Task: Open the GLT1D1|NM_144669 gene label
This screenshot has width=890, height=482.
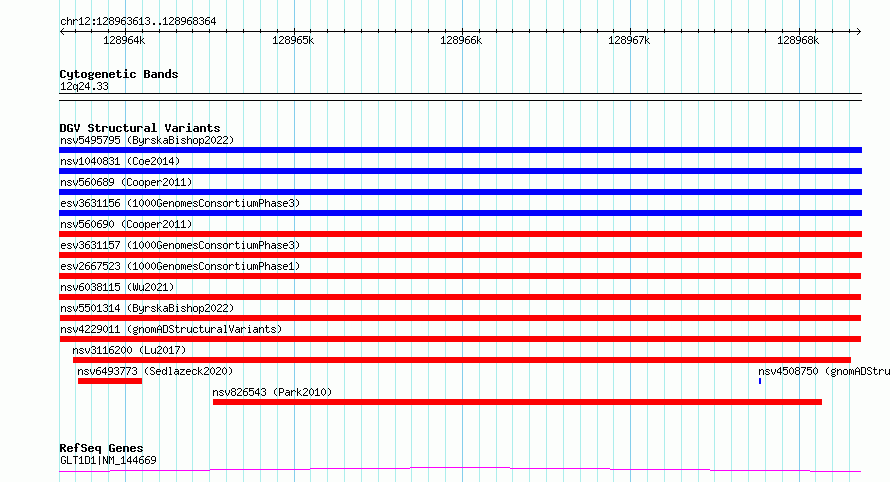Action: pos(108,460)
